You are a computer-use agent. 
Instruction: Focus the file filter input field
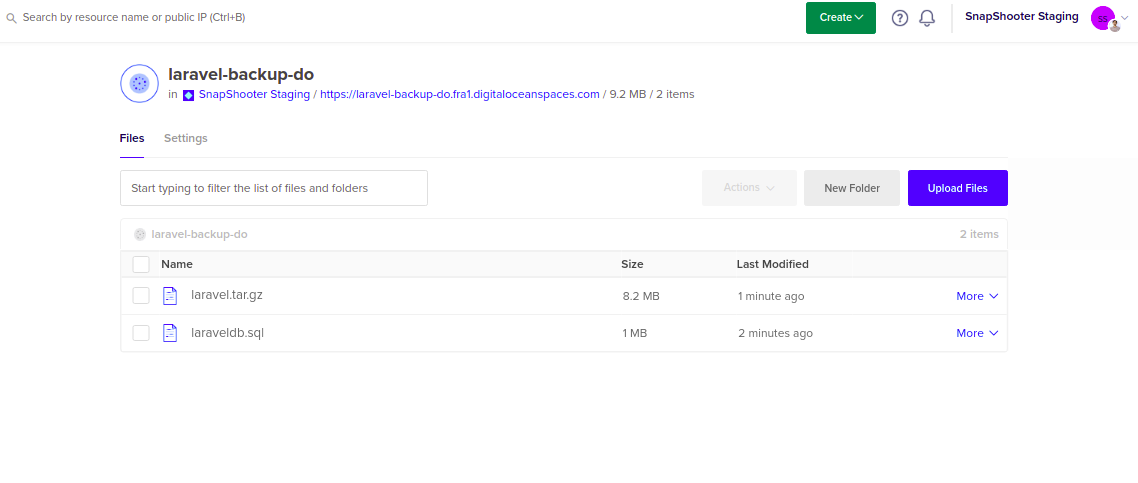click(x=274, y=188)
